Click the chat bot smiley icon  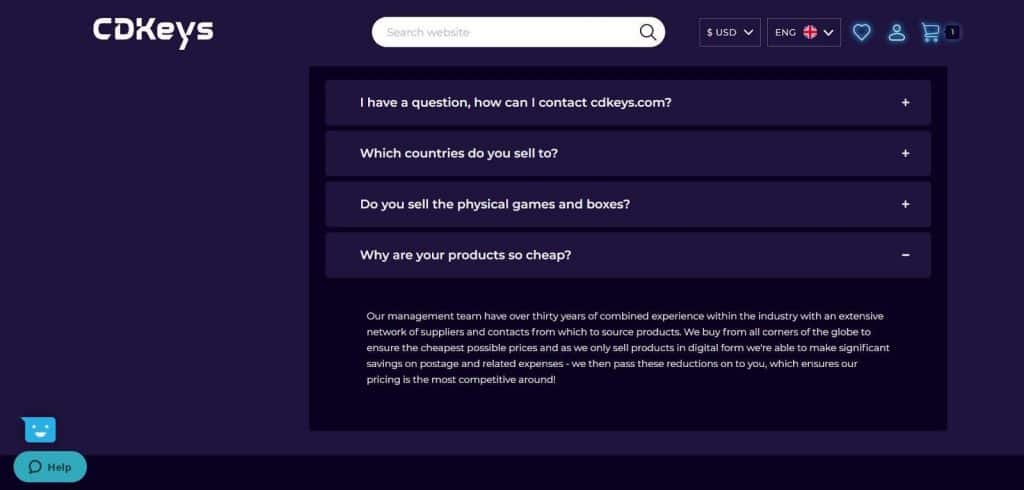pyautogui.click(x=39, y=429)
